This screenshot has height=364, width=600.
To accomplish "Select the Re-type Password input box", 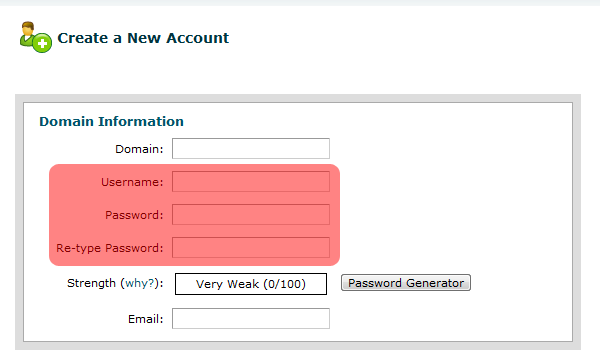I will (251, 247).
